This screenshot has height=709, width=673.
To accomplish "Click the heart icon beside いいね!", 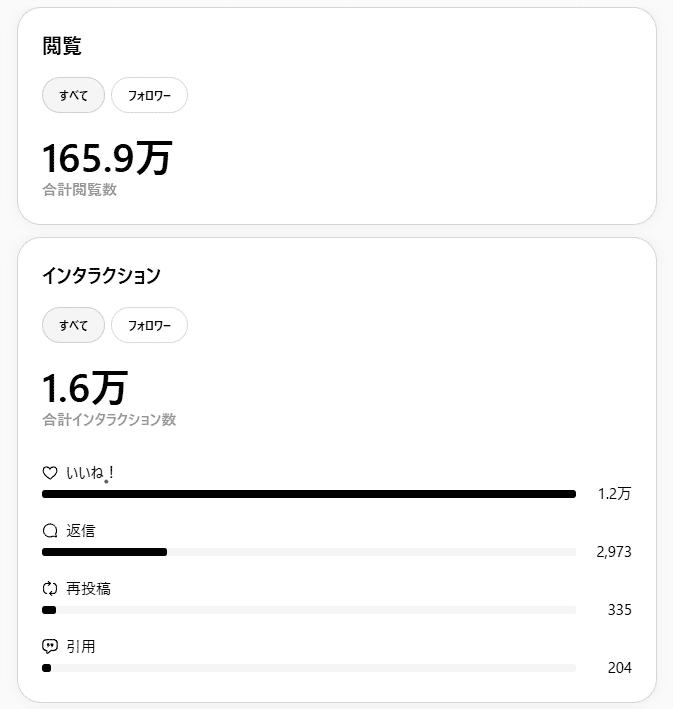I will tap(50, 473).
